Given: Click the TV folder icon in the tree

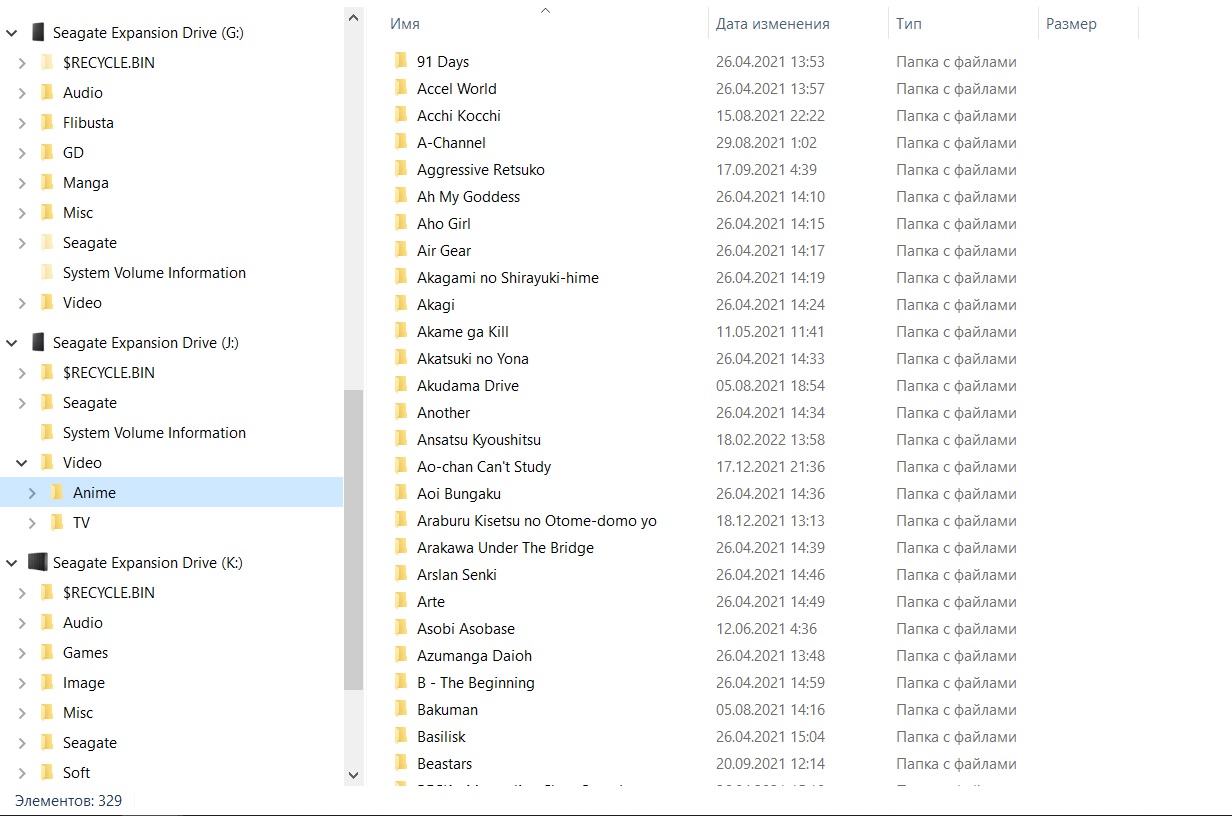Looking at the screenshot, I should click(x=57, y=523).
